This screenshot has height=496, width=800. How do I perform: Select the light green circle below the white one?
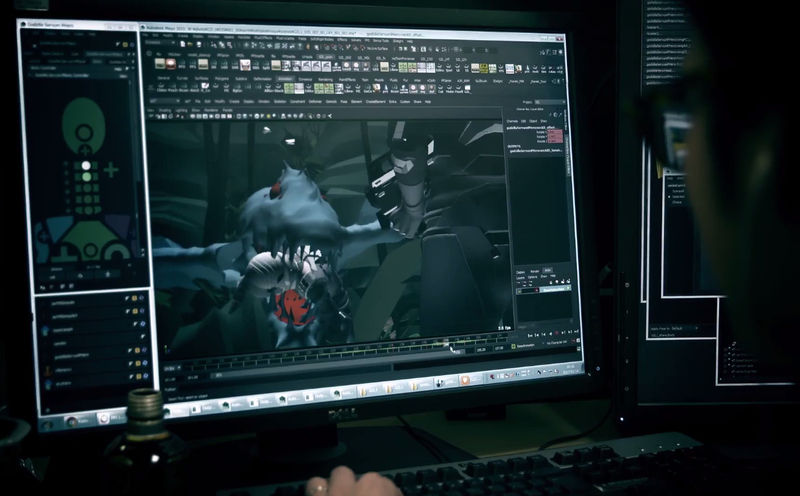tap(87, 177)
